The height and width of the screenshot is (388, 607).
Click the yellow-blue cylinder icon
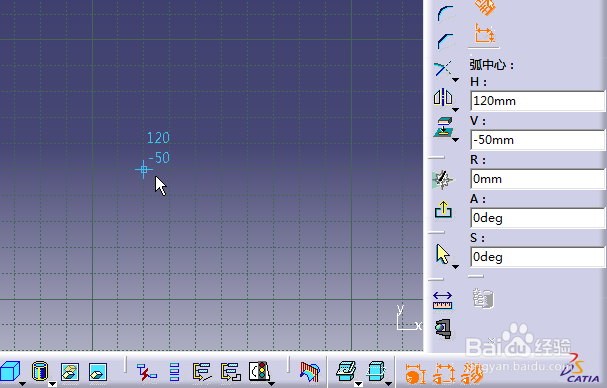pos(39,371)
